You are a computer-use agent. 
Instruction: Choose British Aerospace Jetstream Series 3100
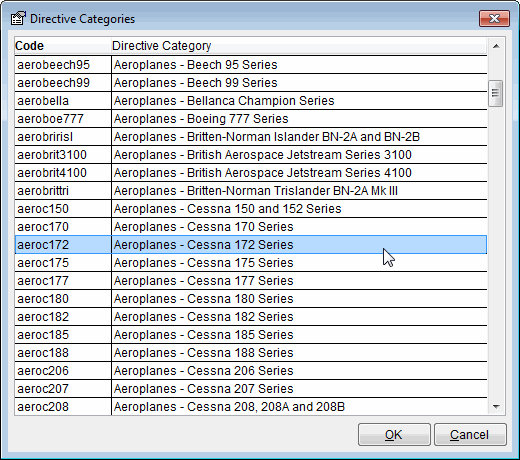251,155
